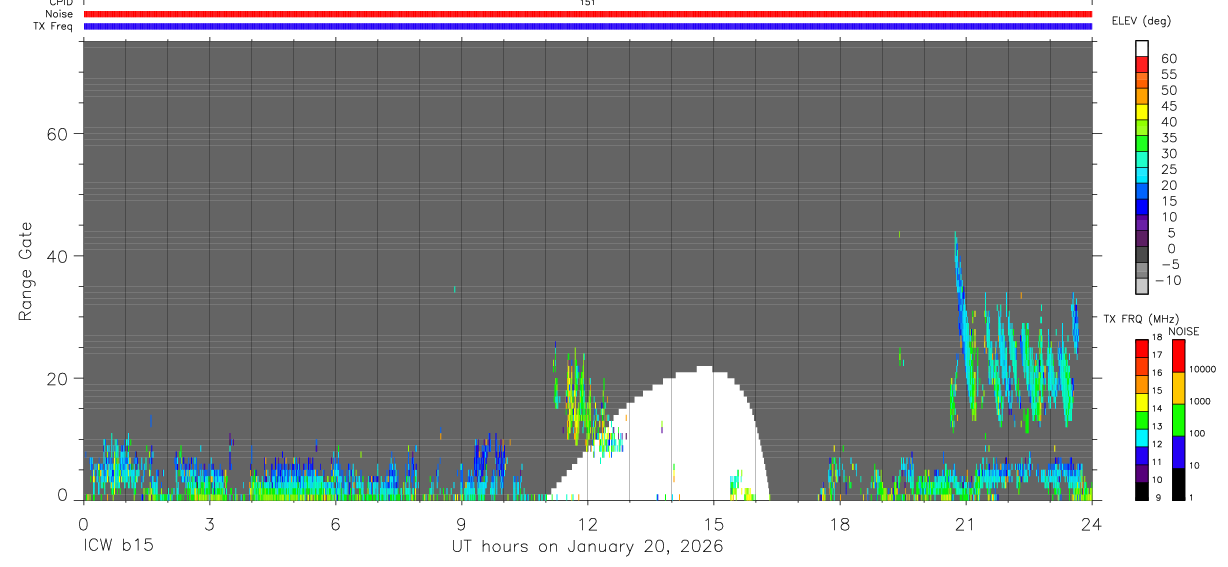Image resolution: width=1228 pixels, height=567 pixels.
Task: Click the x-axis tick label '18'
Action: [839, 524]
